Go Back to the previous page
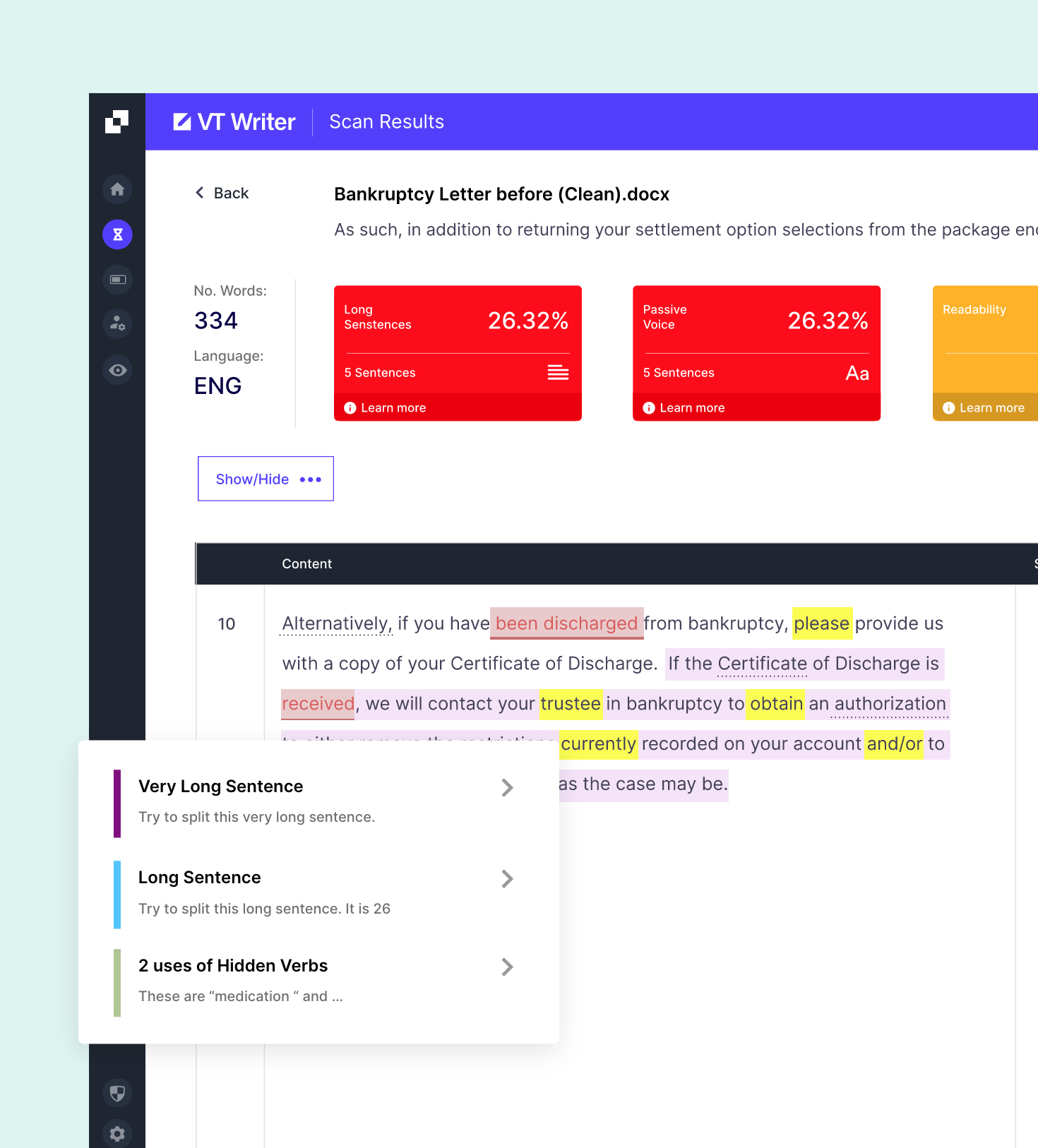The image size is (1038, 1148). 222,193
